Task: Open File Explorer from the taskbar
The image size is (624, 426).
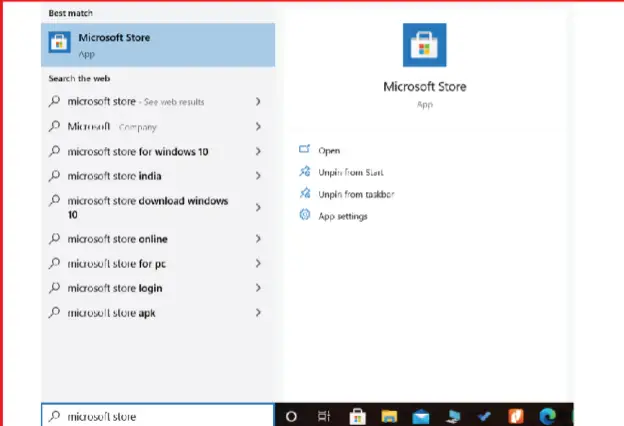Action: point(389,416)
